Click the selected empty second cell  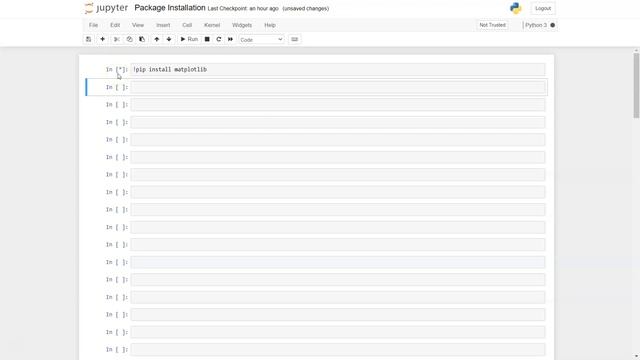(338, 87)
